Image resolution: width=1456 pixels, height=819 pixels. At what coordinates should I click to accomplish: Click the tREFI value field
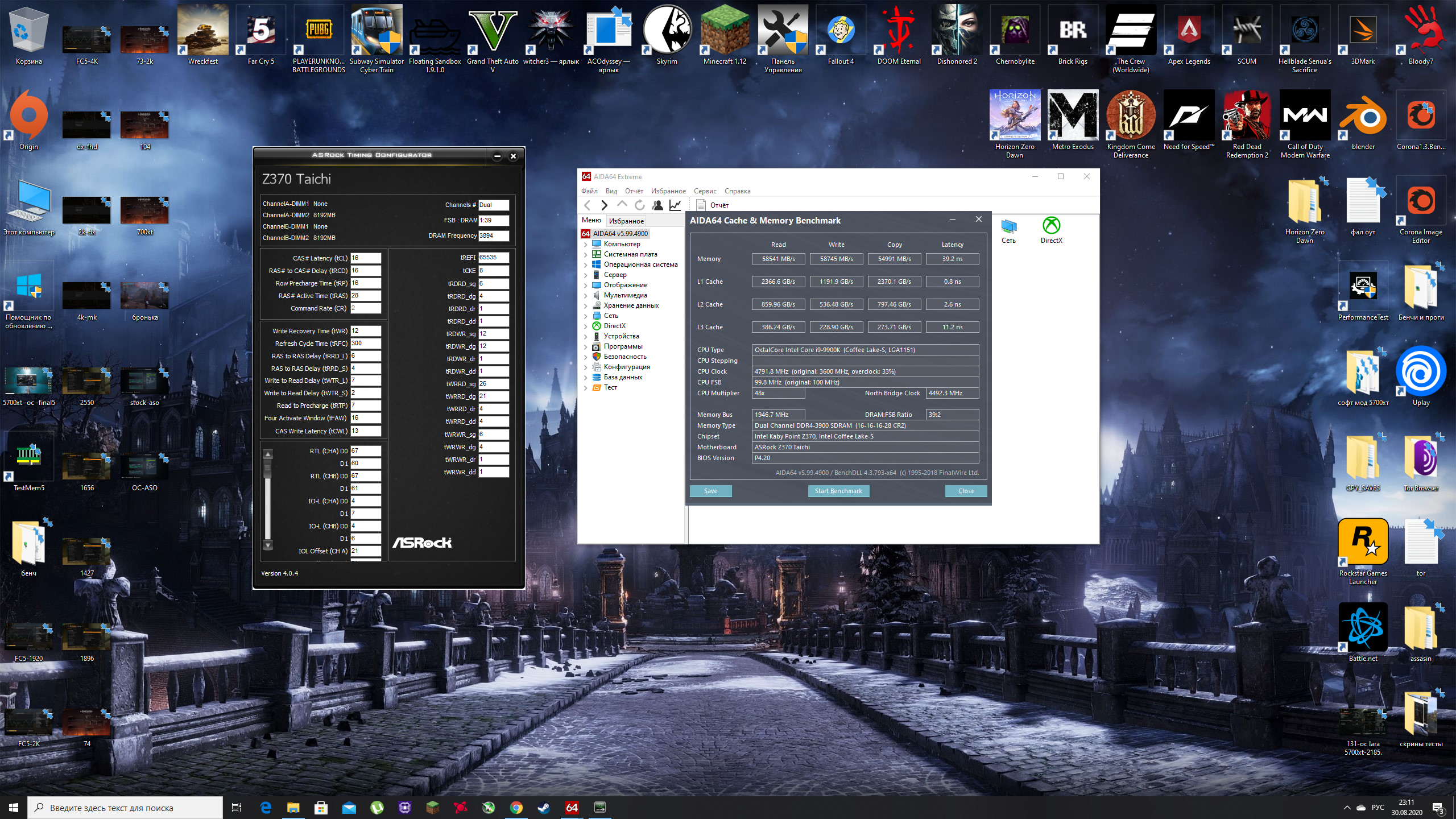click(x=493, y=258)
